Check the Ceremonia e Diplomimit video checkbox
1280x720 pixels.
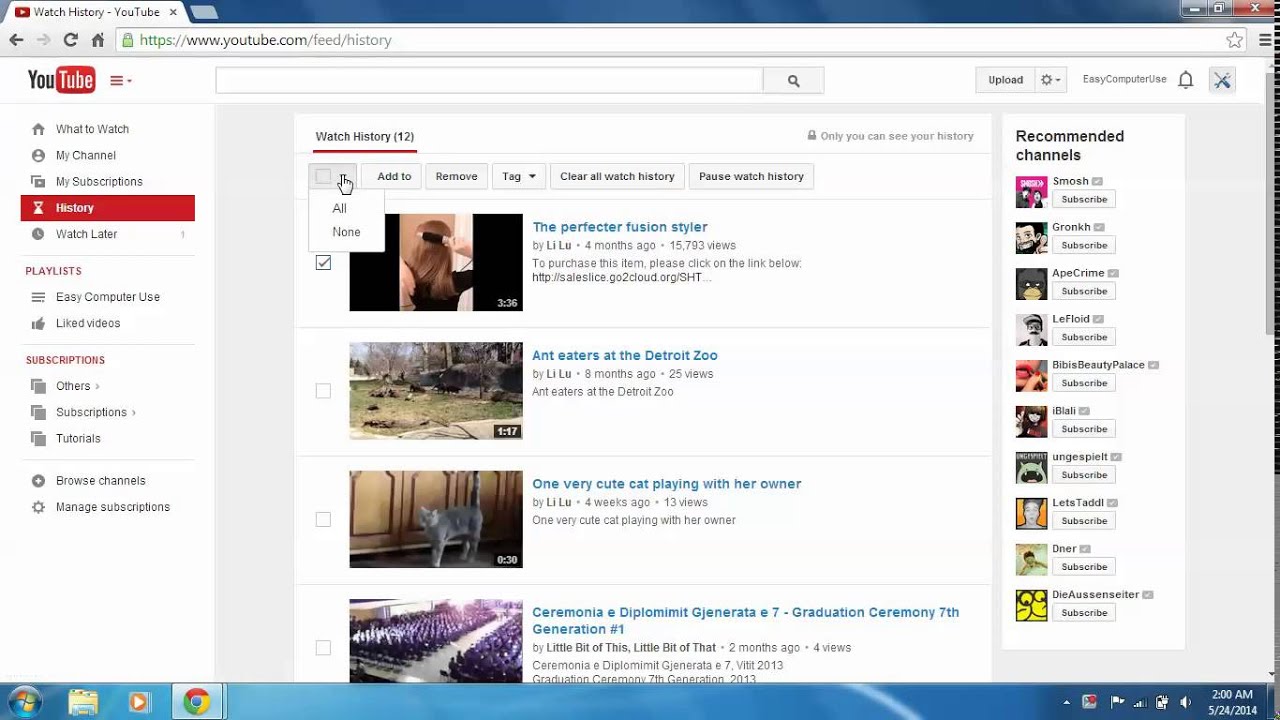[x=323, y=648]
